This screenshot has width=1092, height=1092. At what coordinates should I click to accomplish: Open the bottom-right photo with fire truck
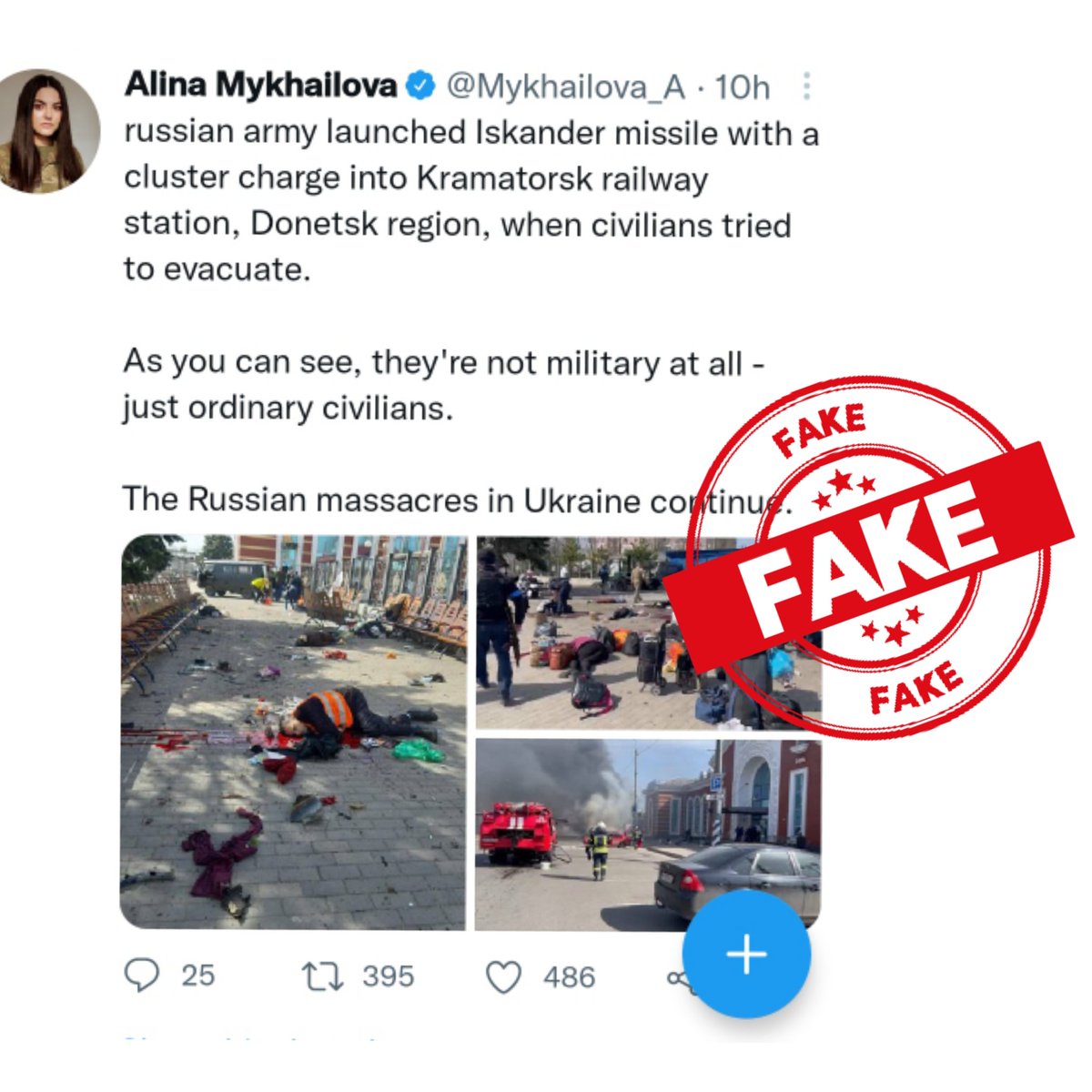coord(649,834)
